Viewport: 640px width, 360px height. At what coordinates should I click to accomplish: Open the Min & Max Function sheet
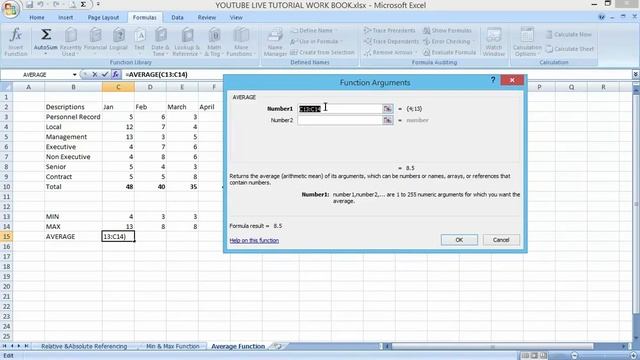[173, 346]
